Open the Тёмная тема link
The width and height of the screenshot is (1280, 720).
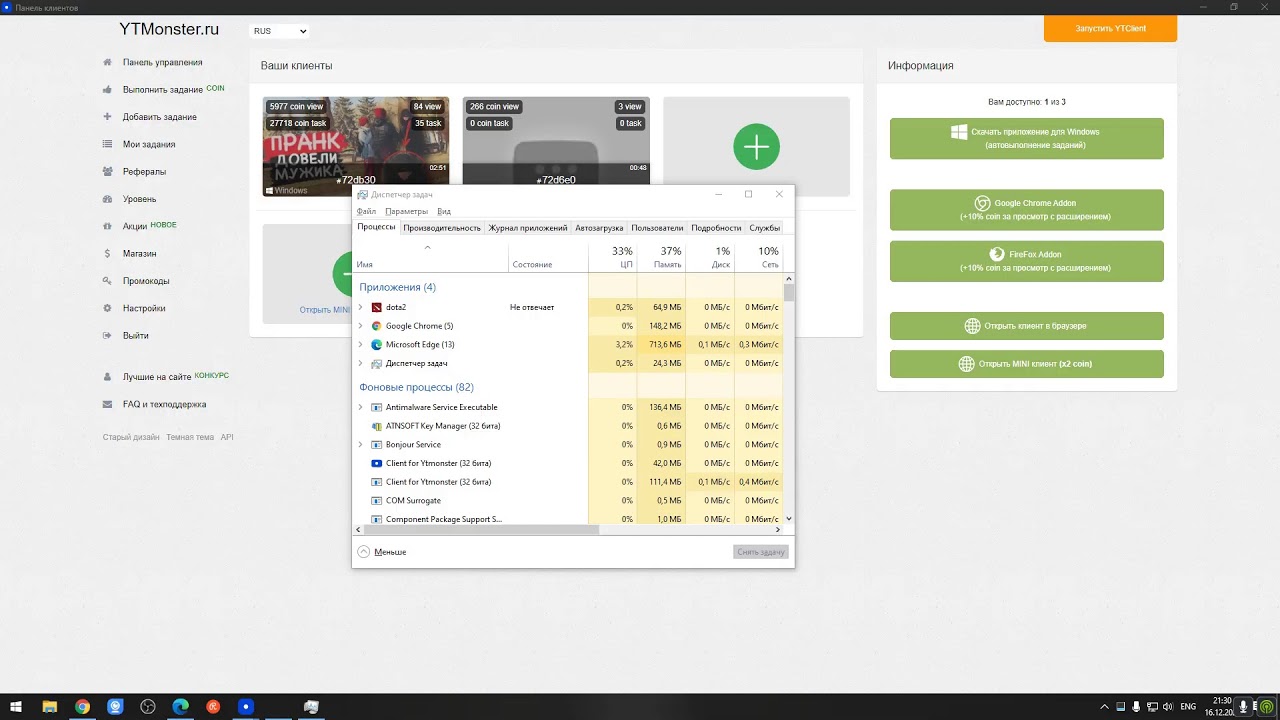[x=190, y=437]
